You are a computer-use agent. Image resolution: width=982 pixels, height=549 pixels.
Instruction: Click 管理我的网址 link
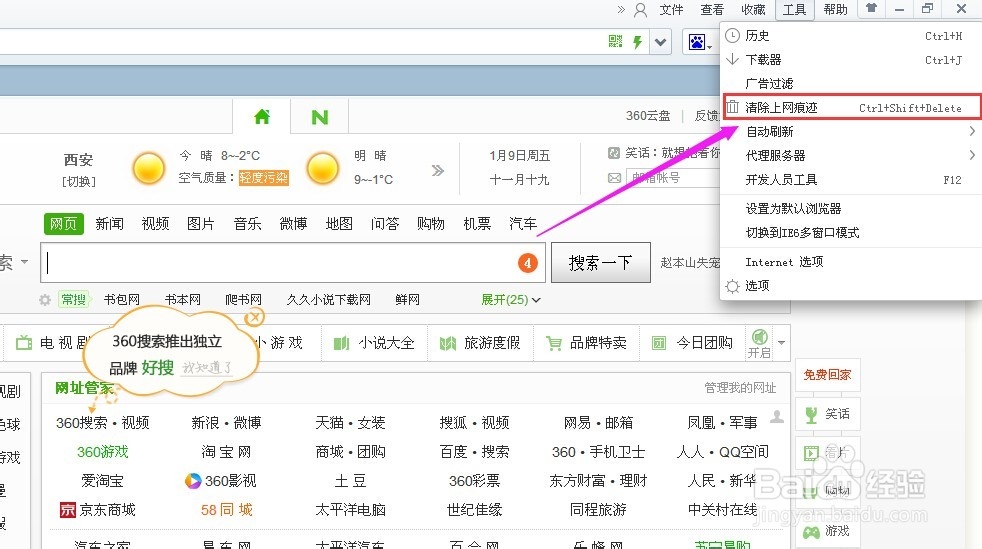pos(740,388)
